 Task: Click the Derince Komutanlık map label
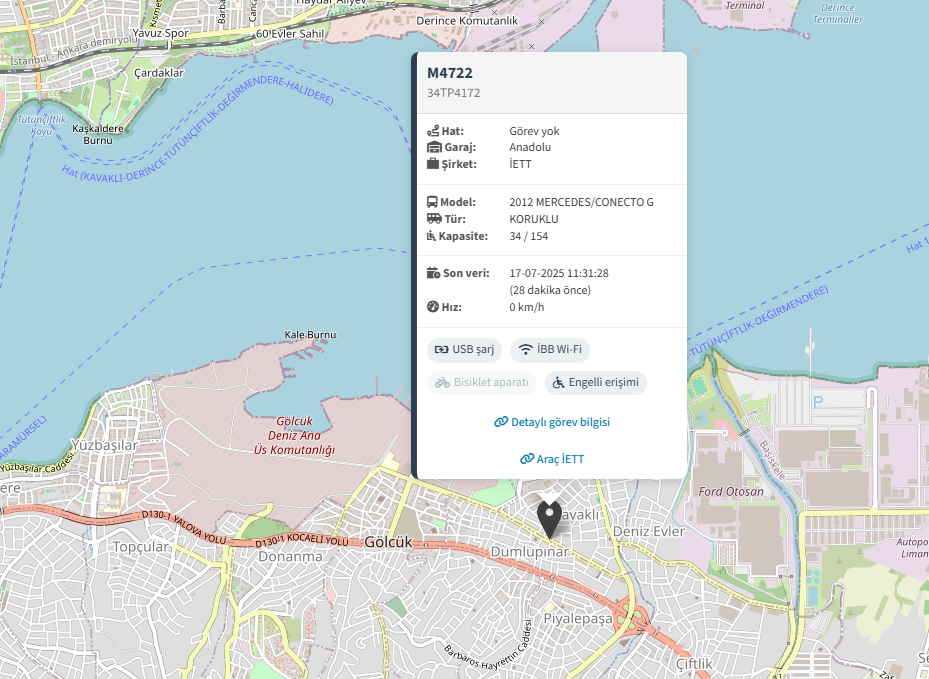(467, 21)
